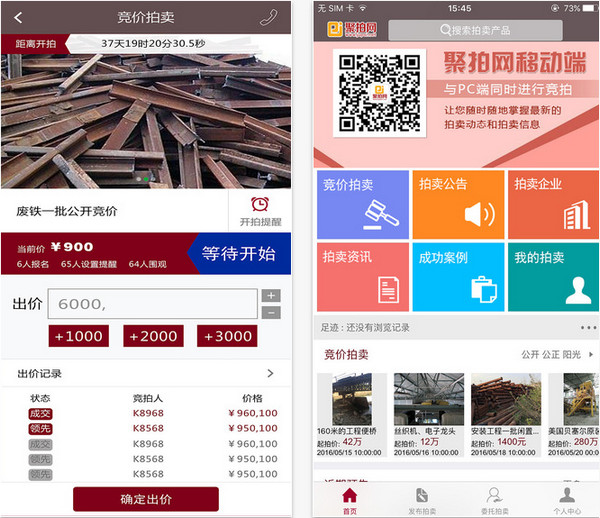This screenshot has width=600, height=518.
Task: Open the 安装工程一批闲置 auction thumbnail
Action: [506, 399]
